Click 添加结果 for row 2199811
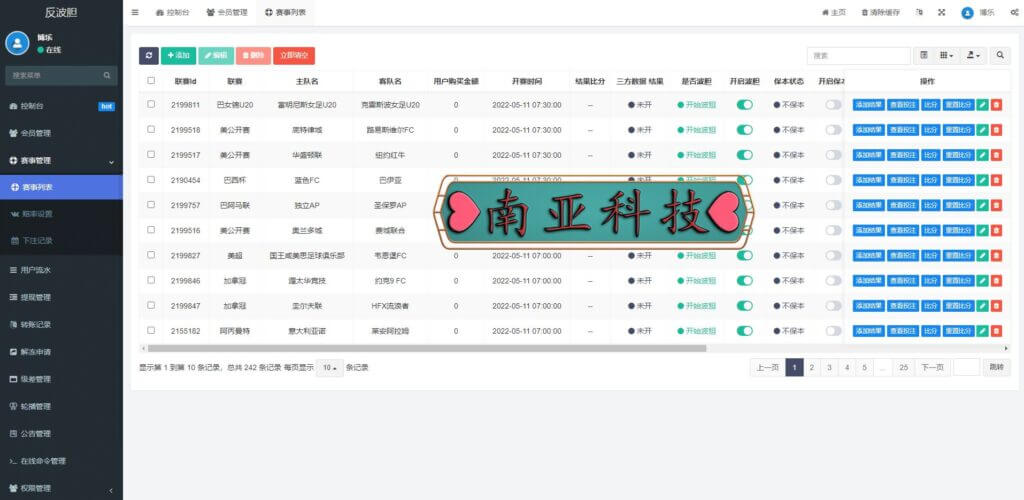 [869, 104]
